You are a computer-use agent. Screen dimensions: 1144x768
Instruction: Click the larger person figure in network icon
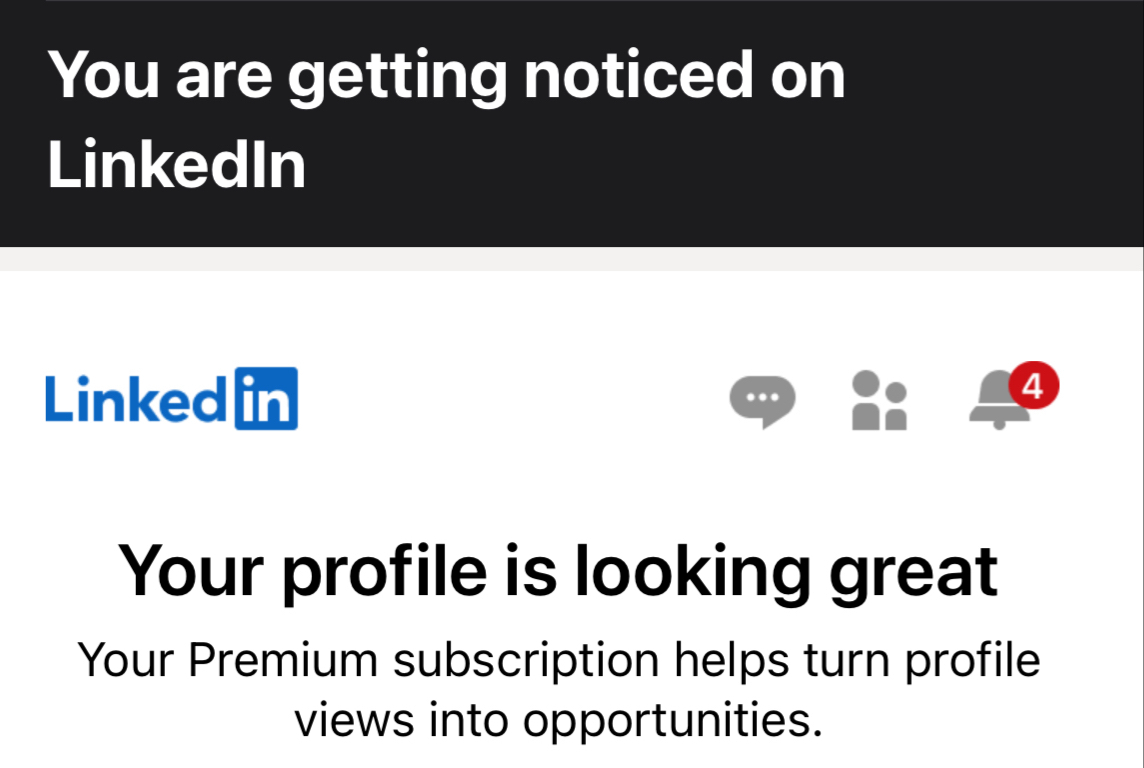tap(866, 401)
